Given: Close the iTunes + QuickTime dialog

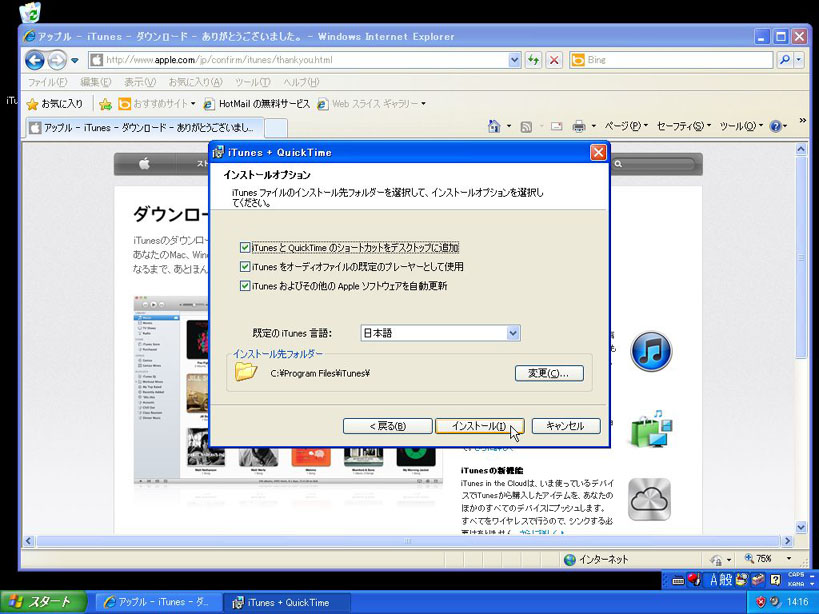Looking at the screenshot, I should pyautogui.click(x=598, y=152).
